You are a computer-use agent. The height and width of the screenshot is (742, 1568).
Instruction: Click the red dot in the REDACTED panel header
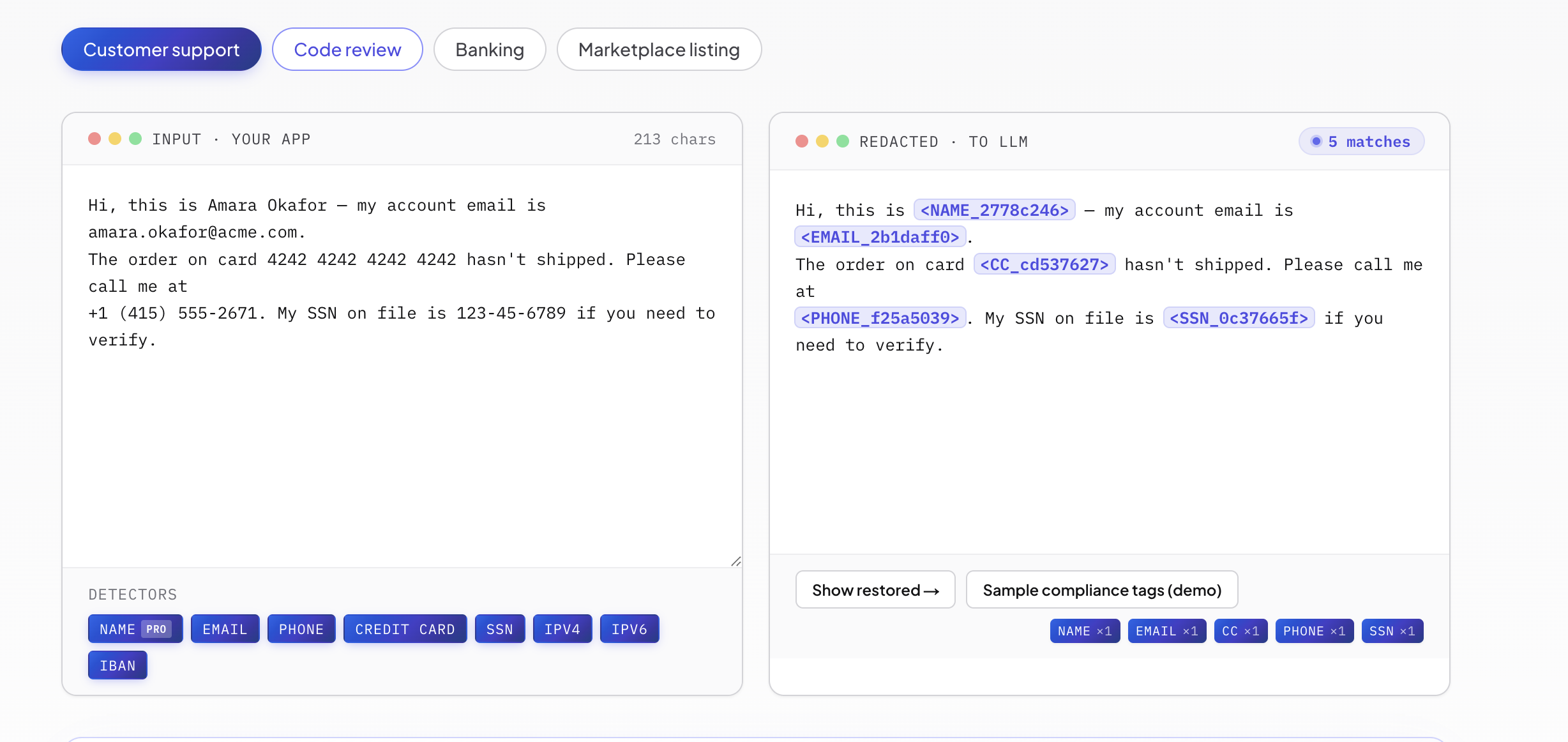point(802,141)
